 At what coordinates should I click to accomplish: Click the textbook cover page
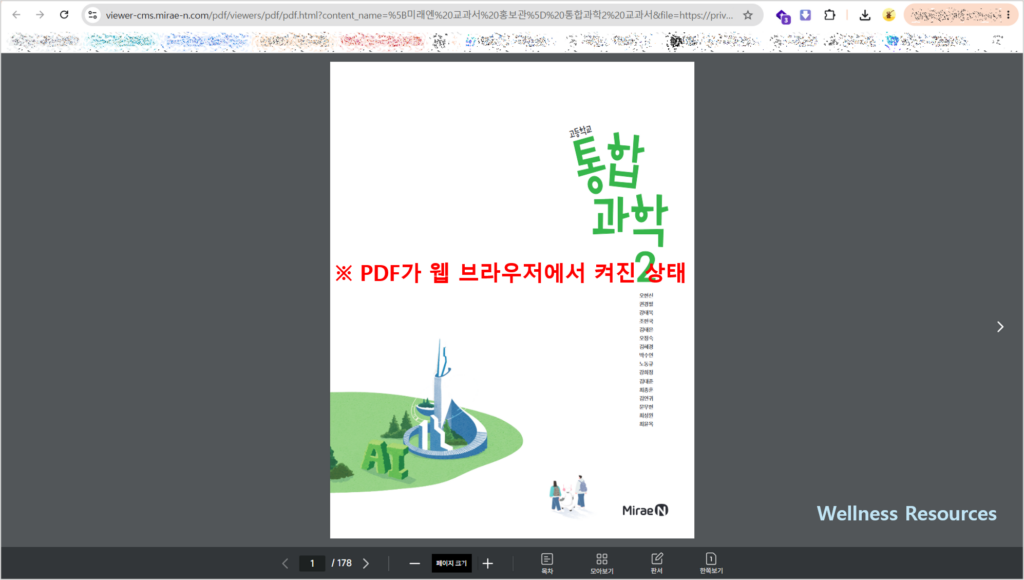tap(512, 300)
